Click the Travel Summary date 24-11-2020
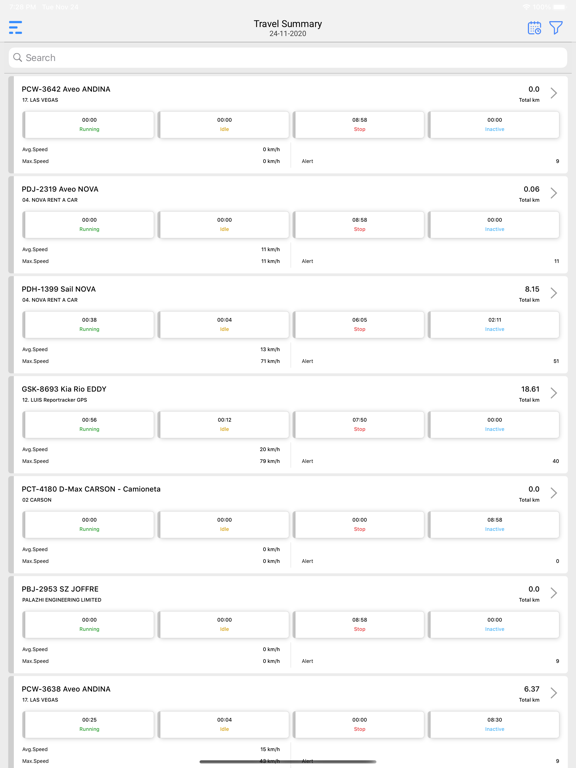This screenshot has height=768, width=576. point(288,33)
